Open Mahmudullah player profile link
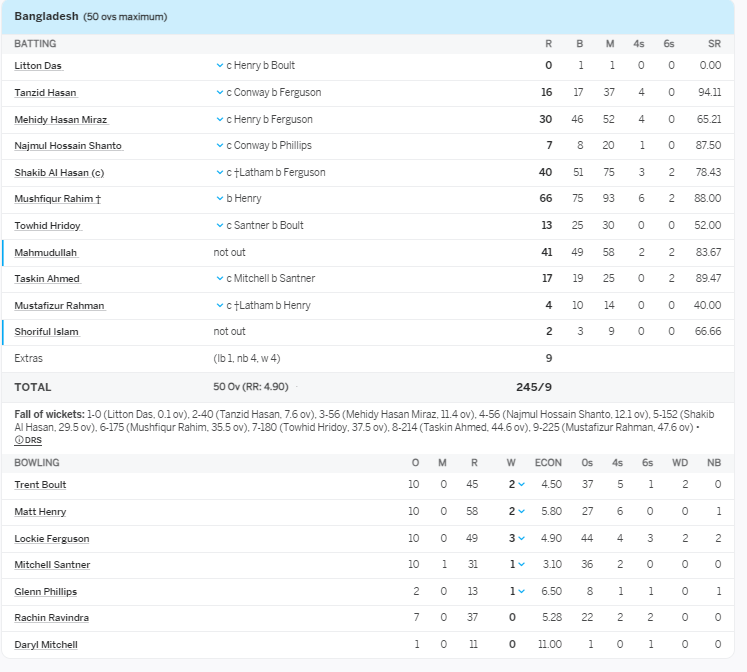This screenshot has height=672, width=747. (x=45, y=253)
